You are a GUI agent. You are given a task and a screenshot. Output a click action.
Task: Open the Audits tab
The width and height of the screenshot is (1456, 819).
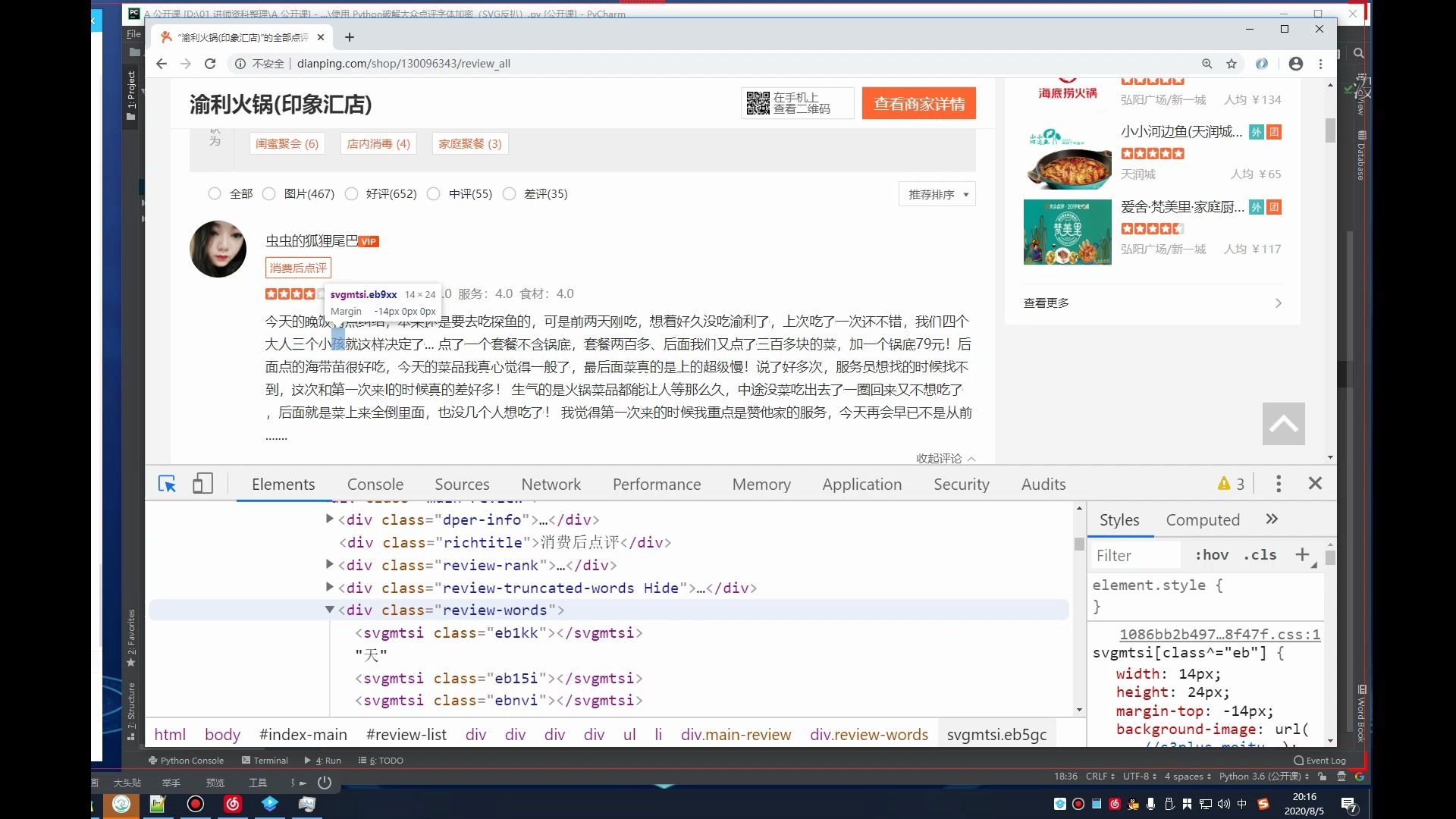1043,485
